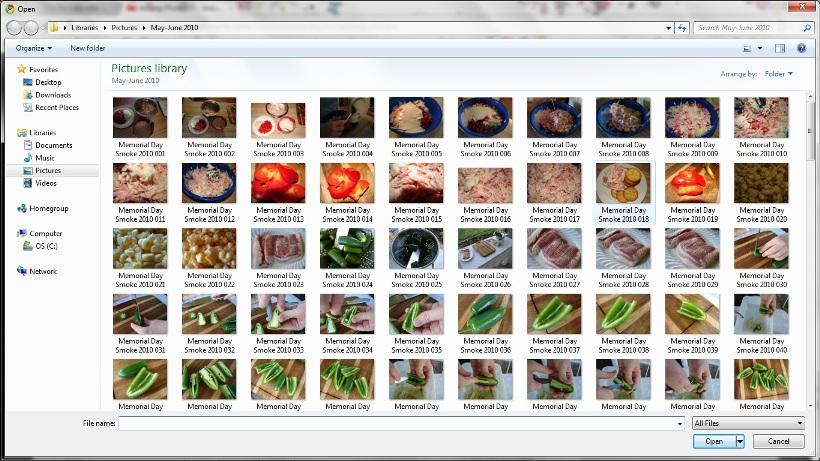Expand the Organize menu
The width and height of the screenshot is (820, 461).
34,48
